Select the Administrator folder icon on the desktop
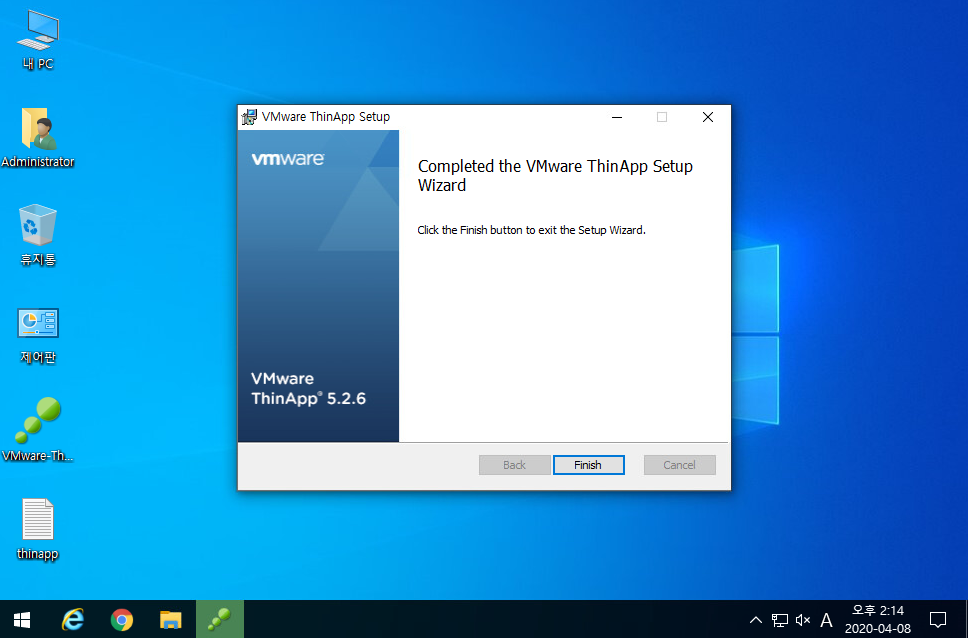The image size is (968, 638). 38,138
